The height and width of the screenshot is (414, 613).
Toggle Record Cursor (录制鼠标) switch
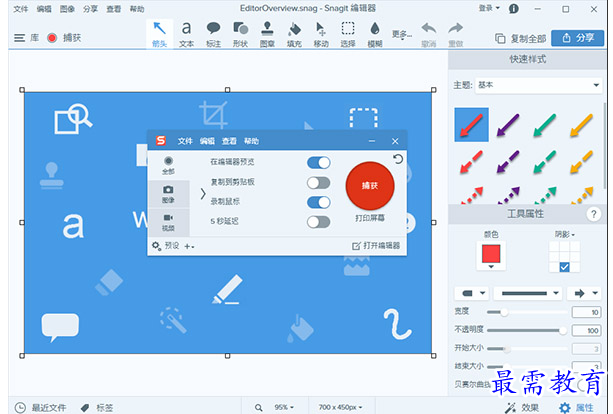[x=319, y=202]
